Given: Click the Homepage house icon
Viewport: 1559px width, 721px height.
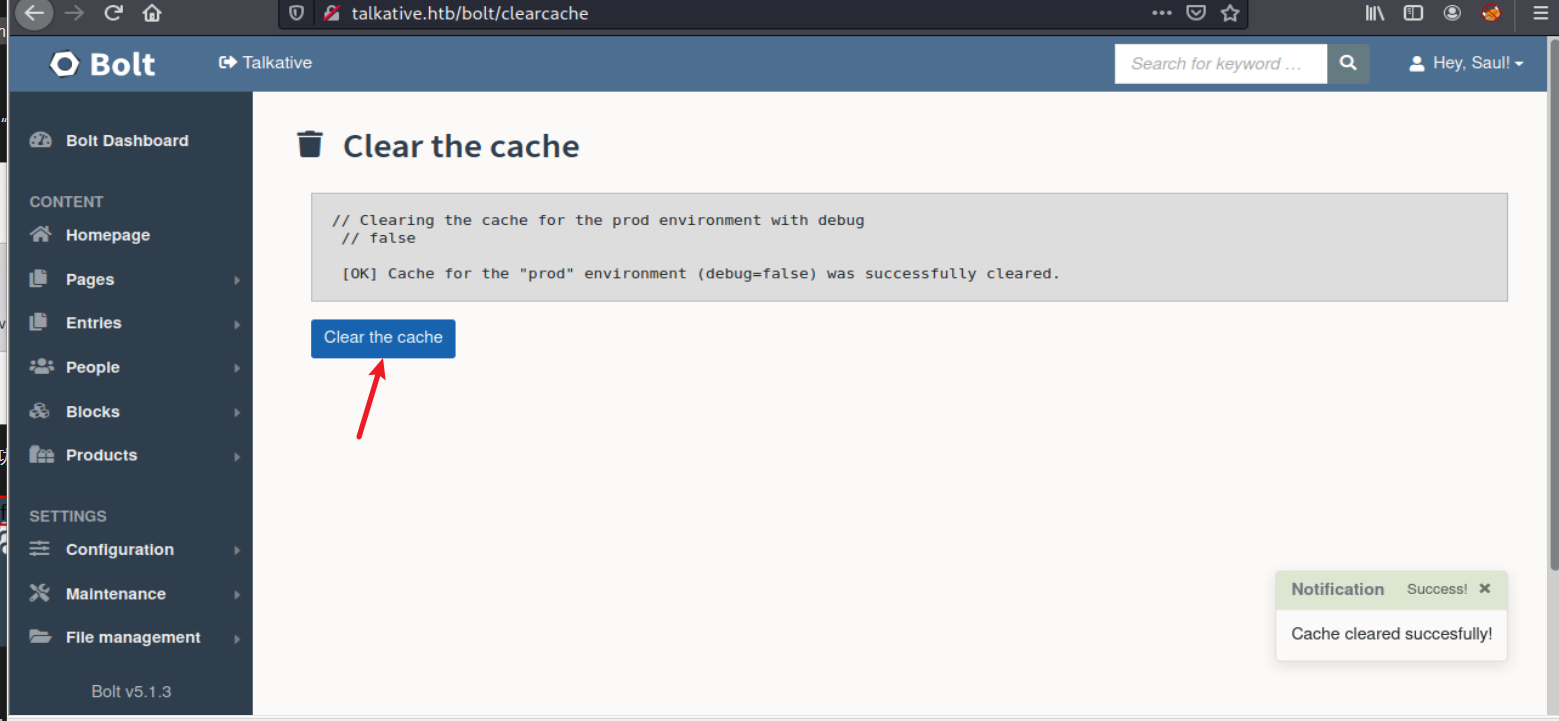Looking at the screenshot, I should click(41, 235).
